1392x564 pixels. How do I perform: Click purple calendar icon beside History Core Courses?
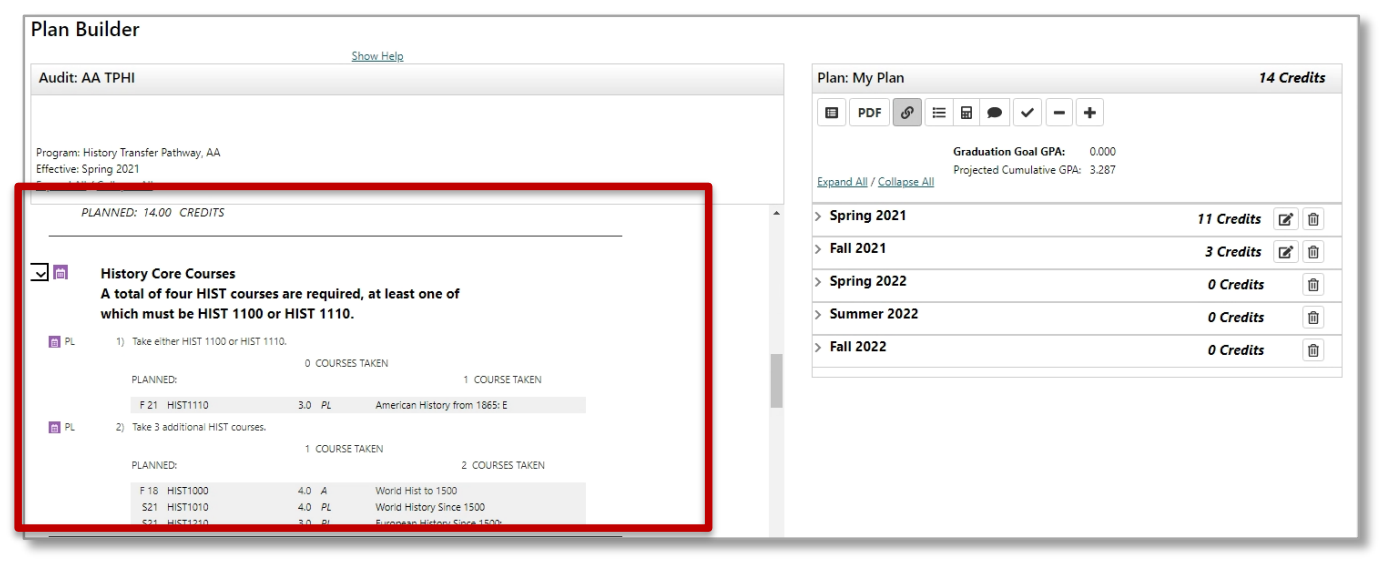tap(60, 272)
